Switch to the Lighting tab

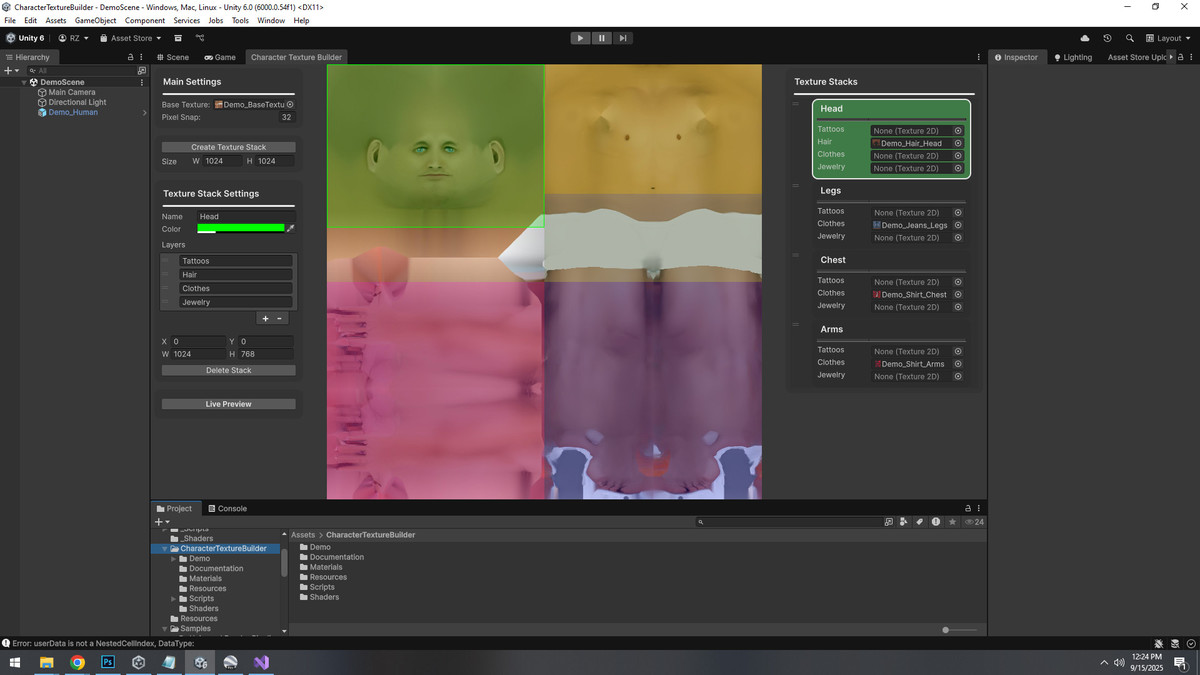coord(1072,57)
